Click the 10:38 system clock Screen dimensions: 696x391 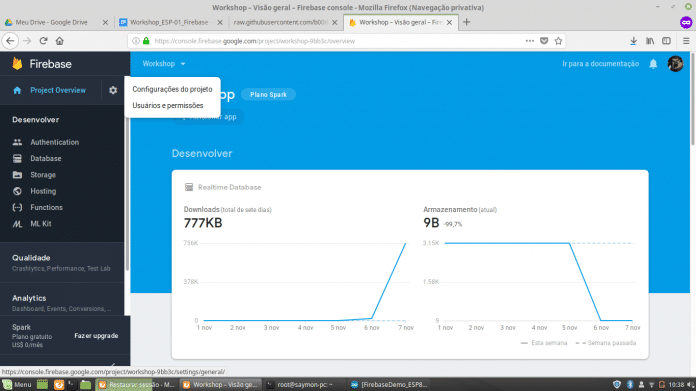click(x=676, y=384)
